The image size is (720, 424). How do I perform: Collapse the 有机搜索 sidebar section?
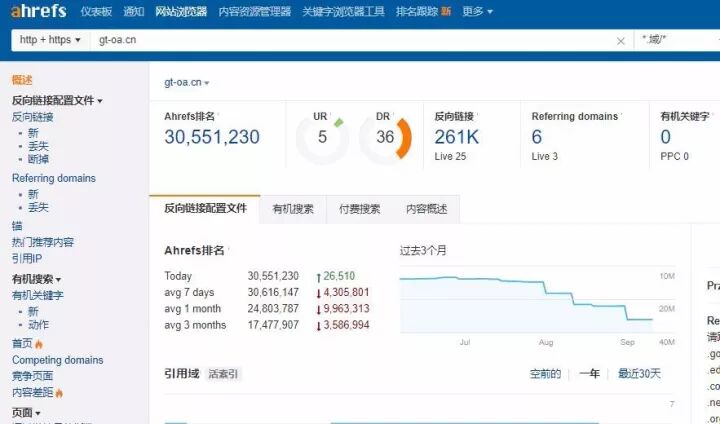tap(36, 279)
